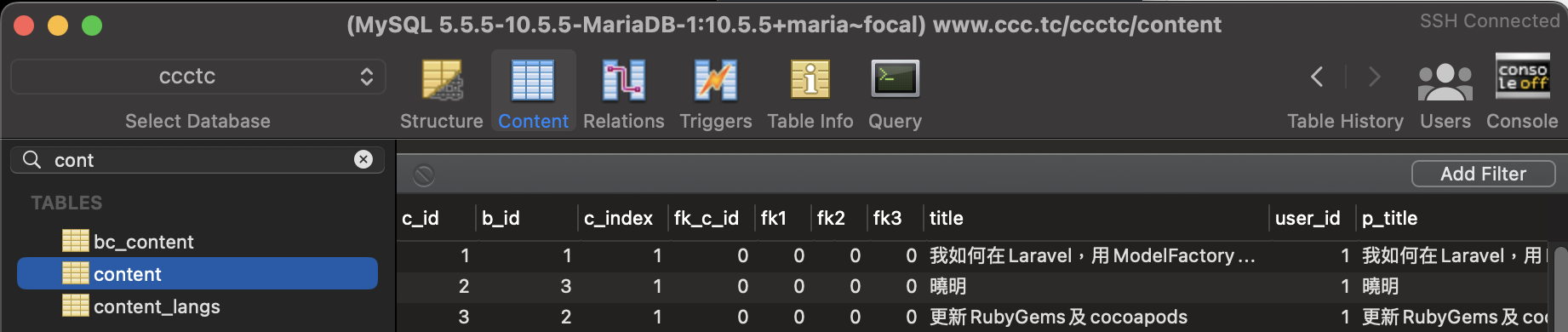The width and height of the screenshot is (1568, 332).
Task: Switch to the Content view
Action: [x=533, y=94]
